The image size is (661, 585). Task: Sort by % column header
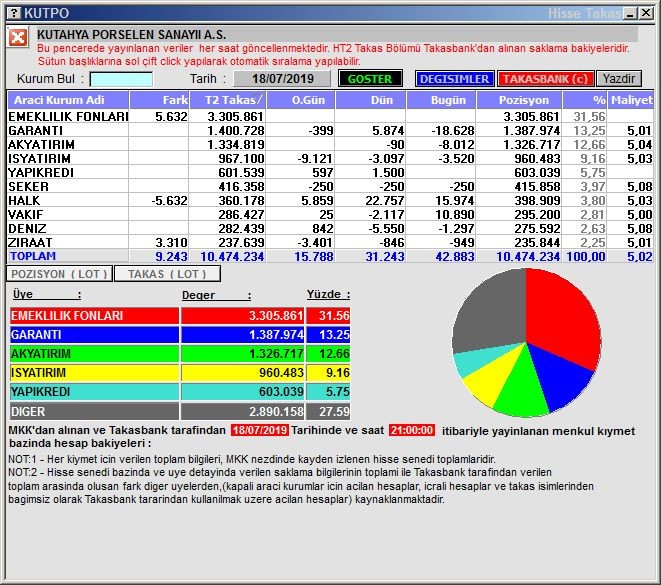pos(585,100)
